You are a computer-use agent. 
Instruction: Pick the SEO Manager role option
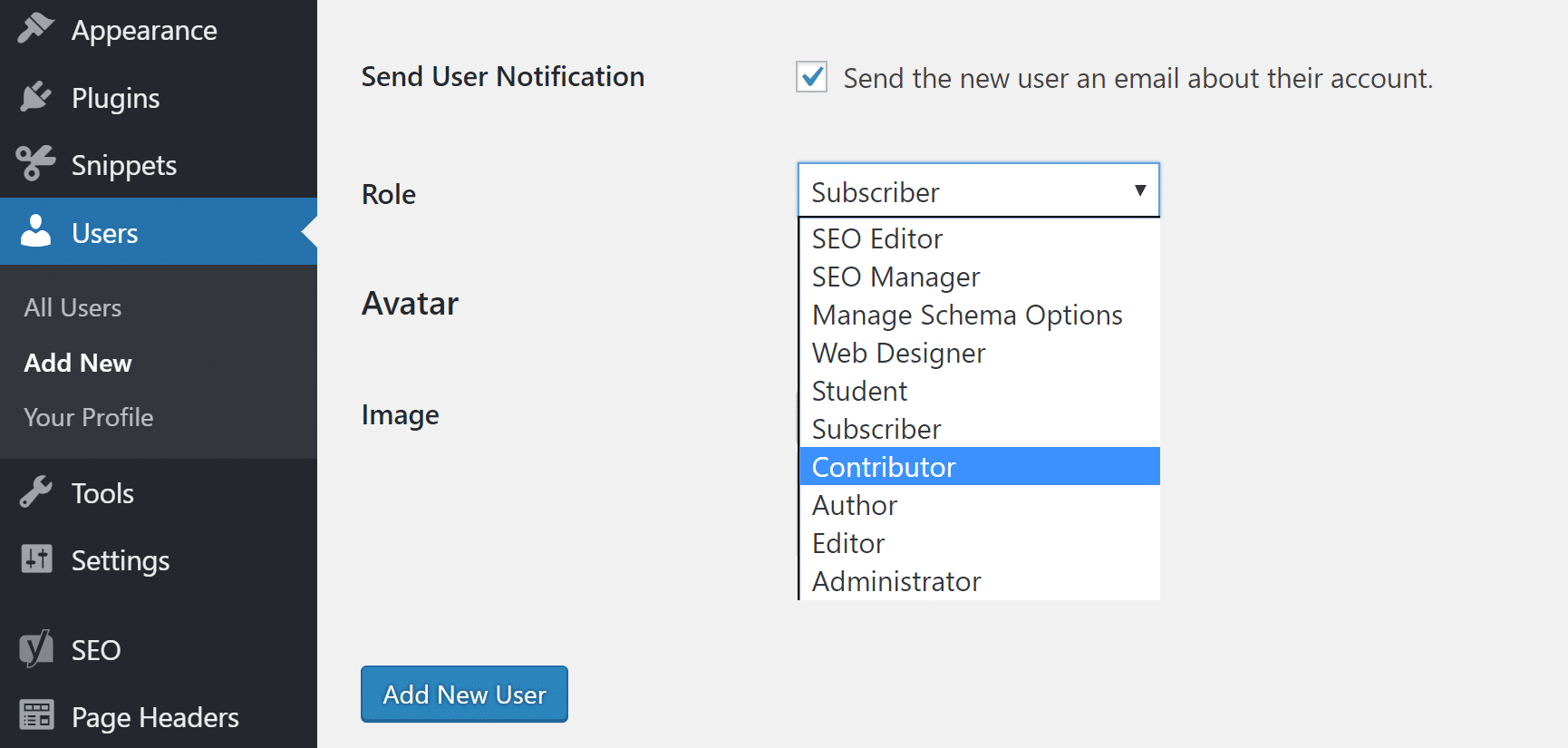click(x=895, y=277)
